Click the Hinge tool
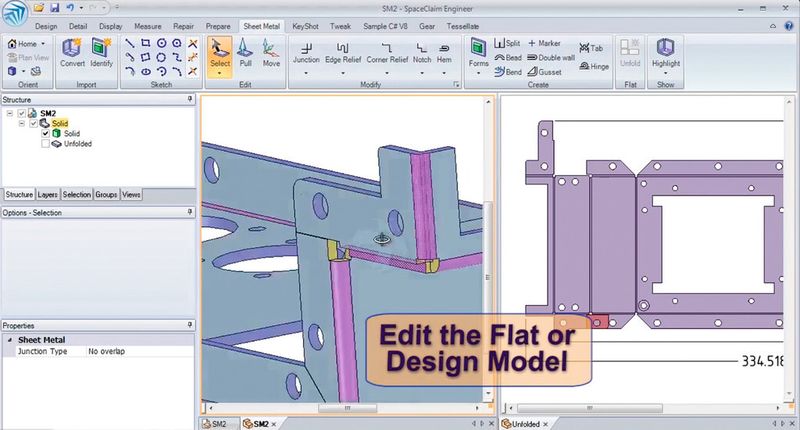 (x=594, y=66)
